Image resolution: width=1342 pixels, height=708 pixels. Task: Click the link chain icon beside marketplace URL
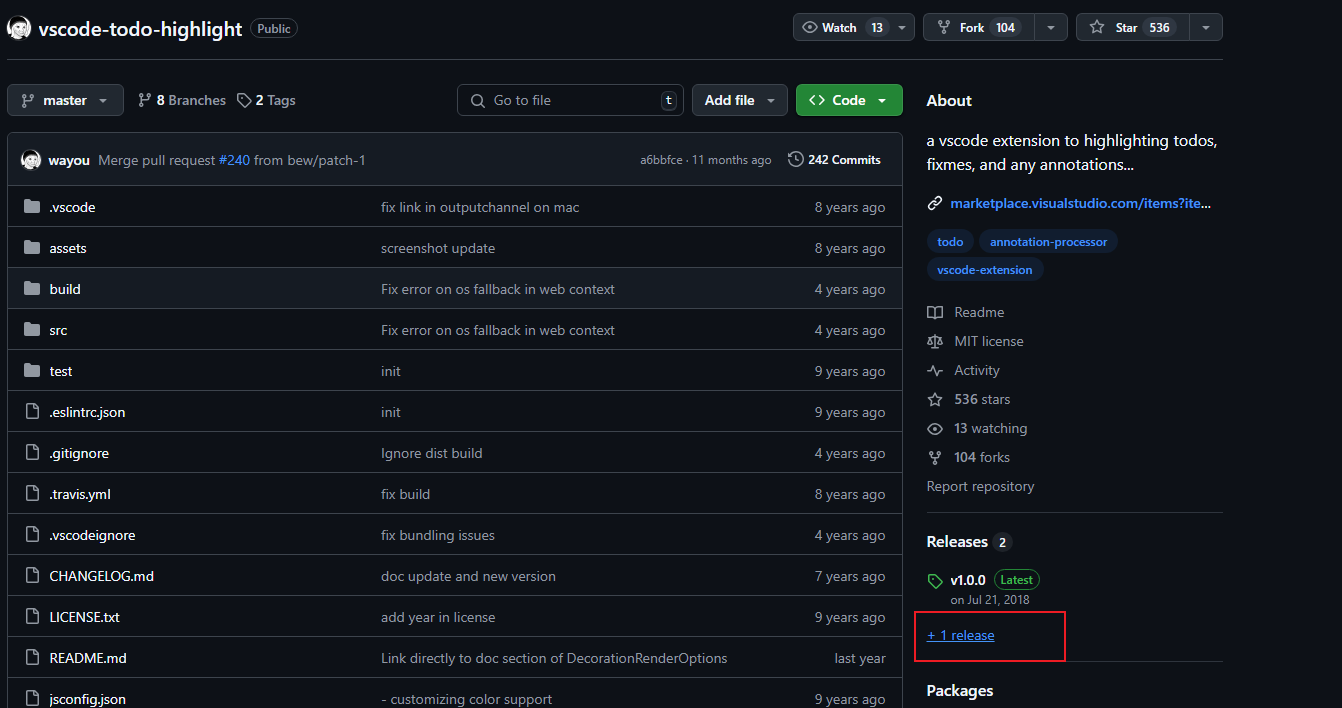pyautogui.click(x=935, y=203)
